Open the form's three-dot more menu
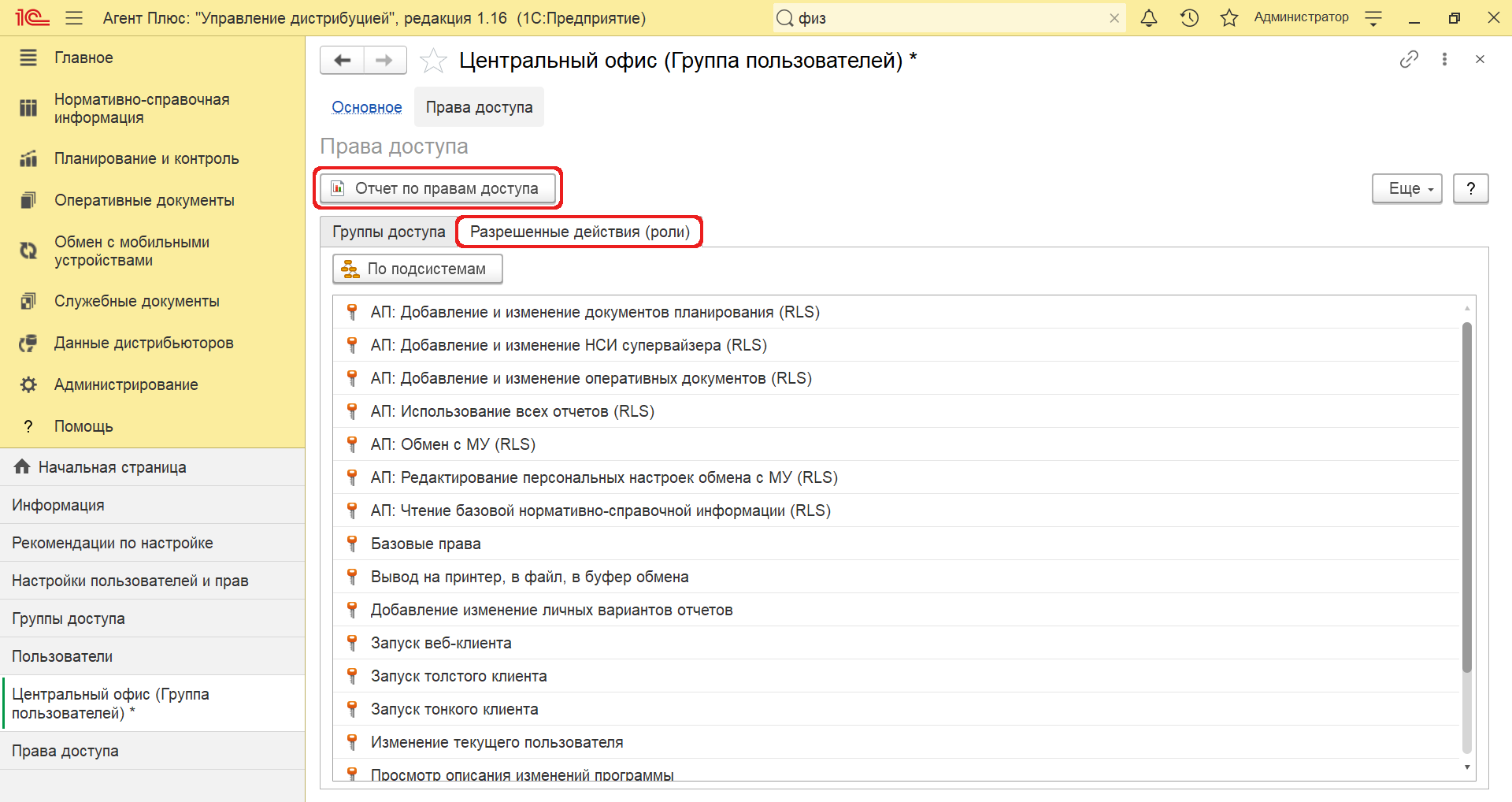The height and width of the screenshot is (802, 1512). (x=1444, y=59)
